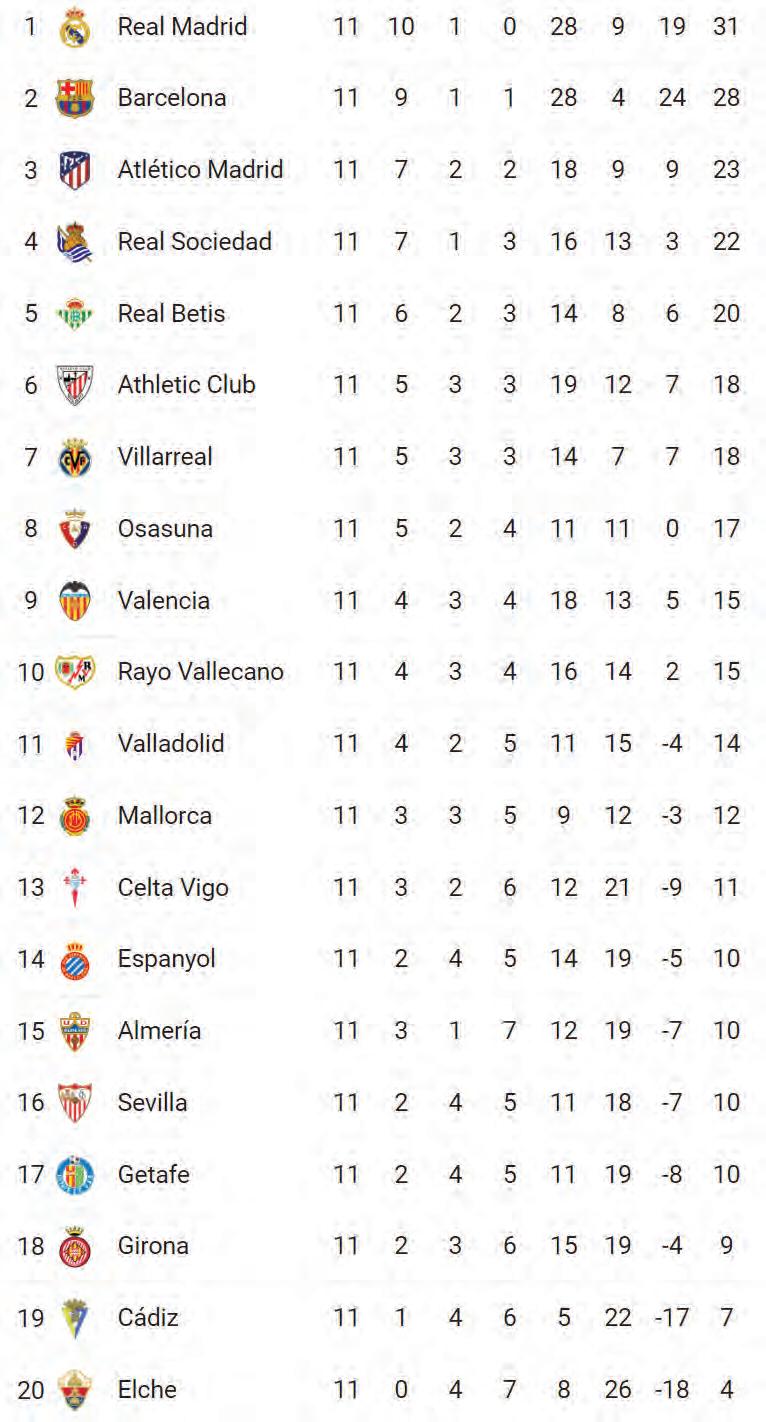Click Cádiz points value 7
The width and height of the screenshot is (766, 1422).
click(x=727, y=1318)
